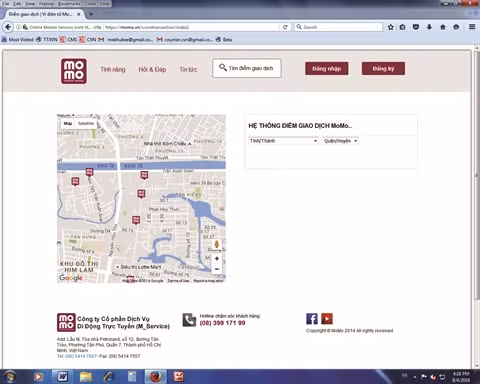Open Hỏi & Đáp page

tap(152, 69)
